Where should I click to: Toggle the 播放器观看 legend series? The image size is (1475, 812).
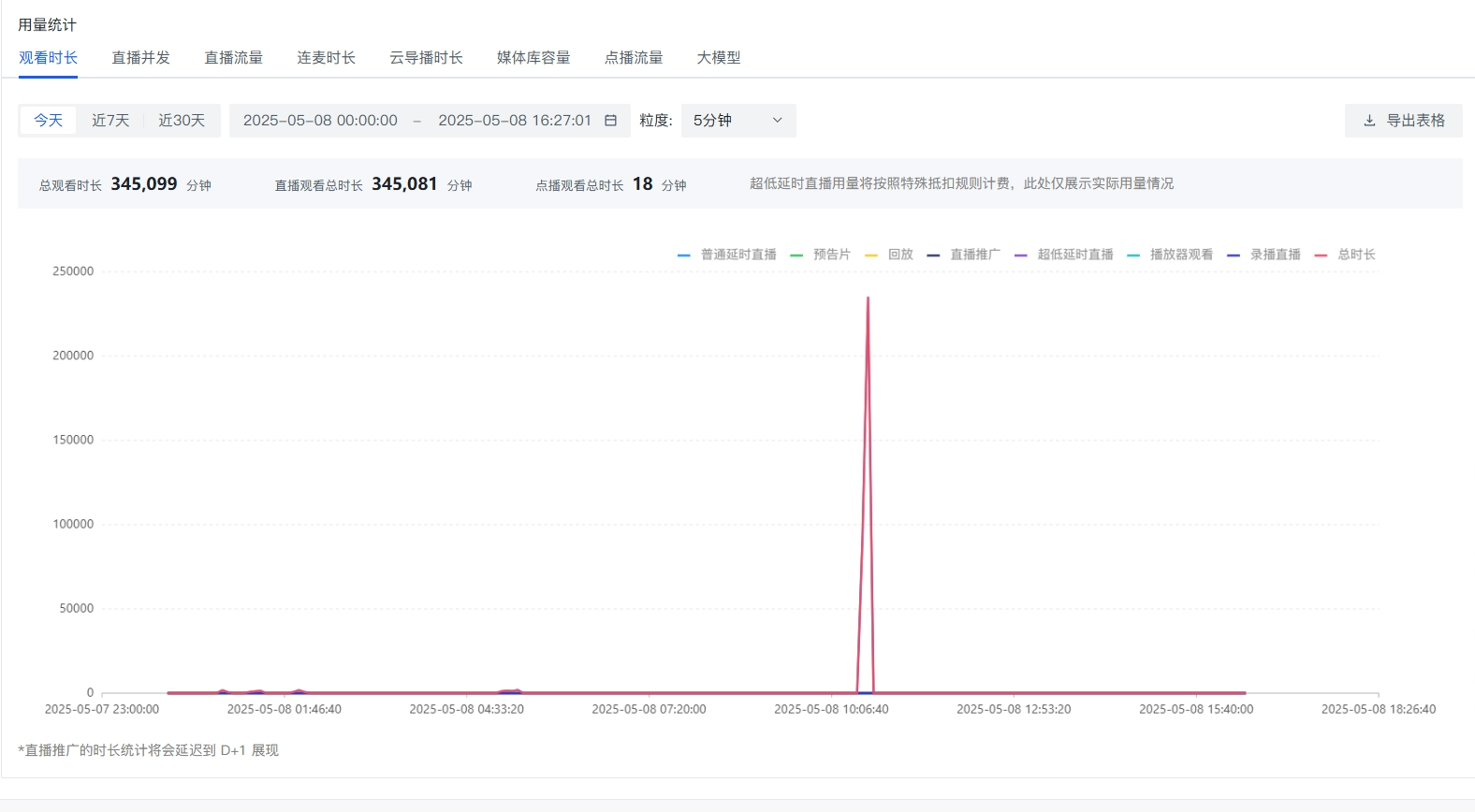pyautogui.click(x=1170, y=254)
